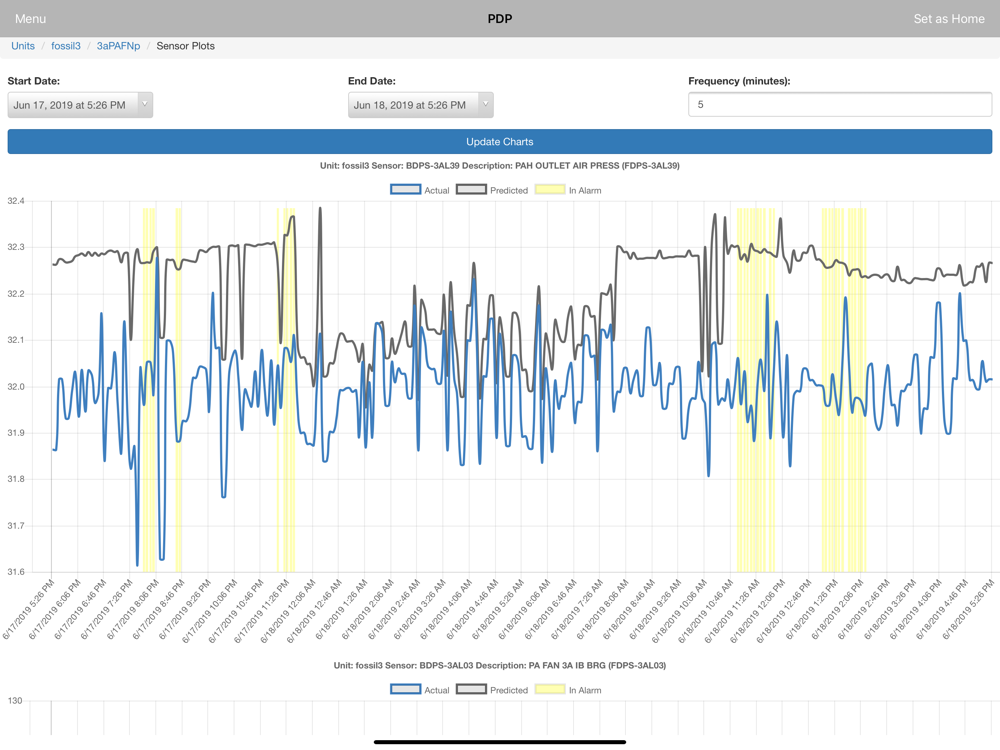Toggle Predicted series in PA FAN chart legend
The image size is (1000, 750).
(492, 690)
